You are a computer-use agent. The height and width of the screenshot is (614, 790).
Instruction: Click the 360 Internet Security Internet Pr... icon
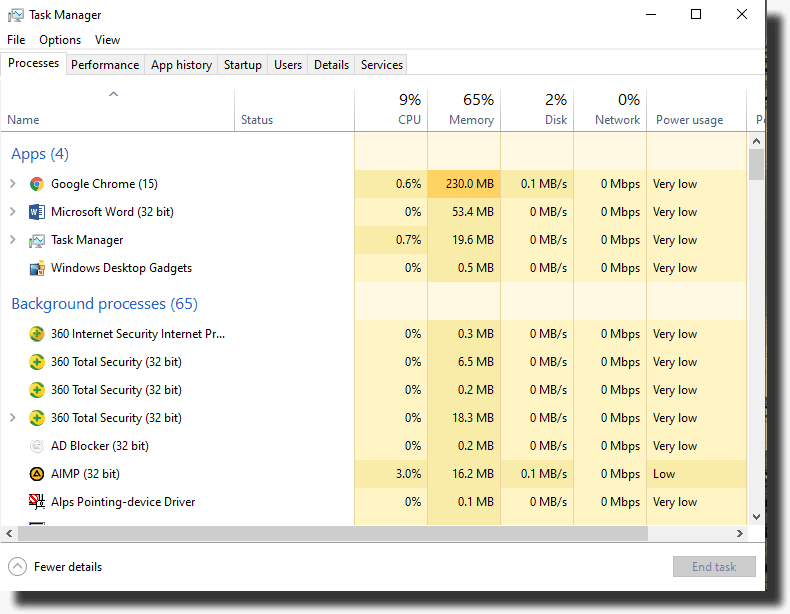pyautogui.click(x=36, y=334)
